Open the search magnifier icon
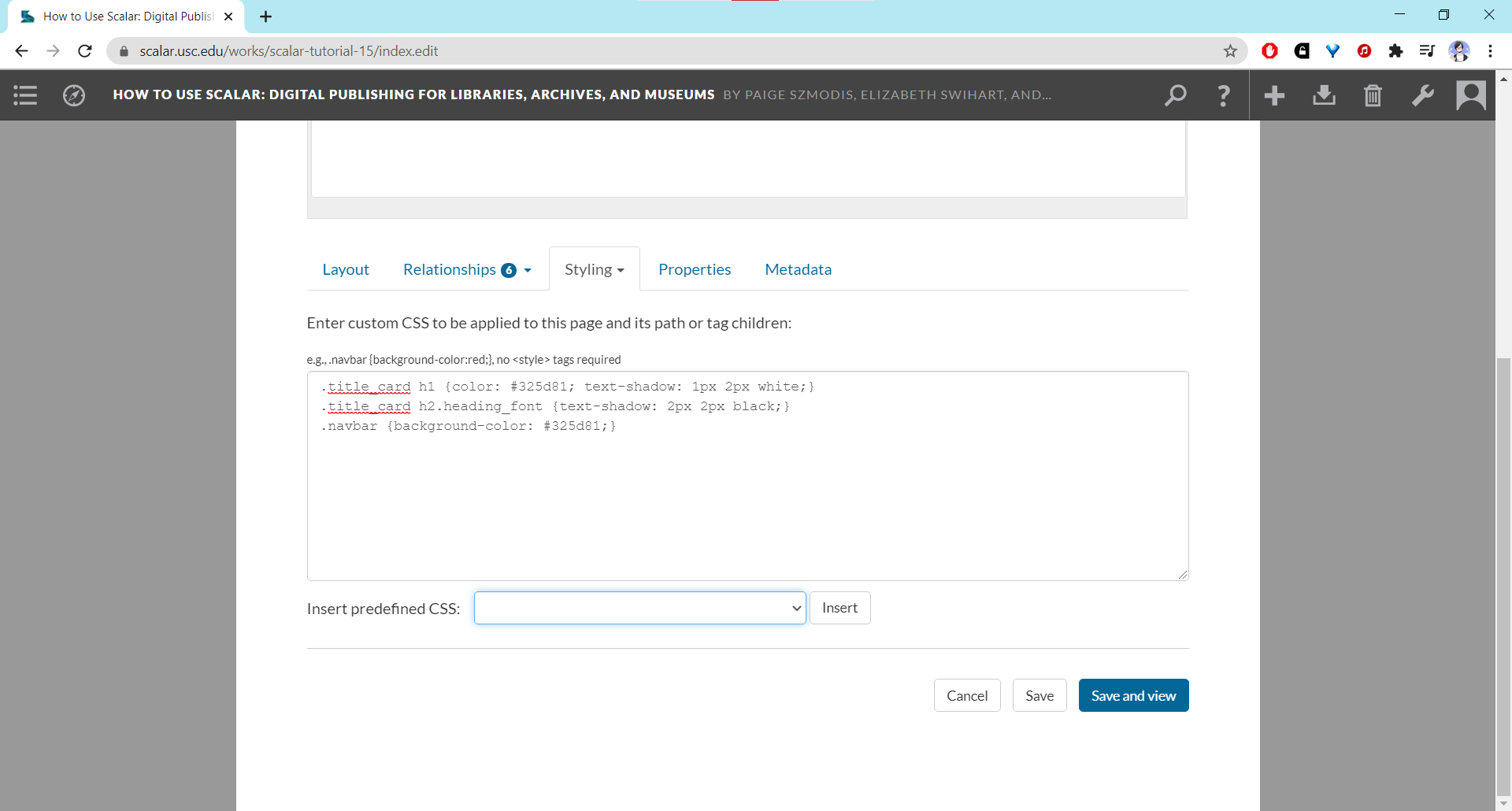Viewport: 1512px width, 811px height. tap(1175, 95)
